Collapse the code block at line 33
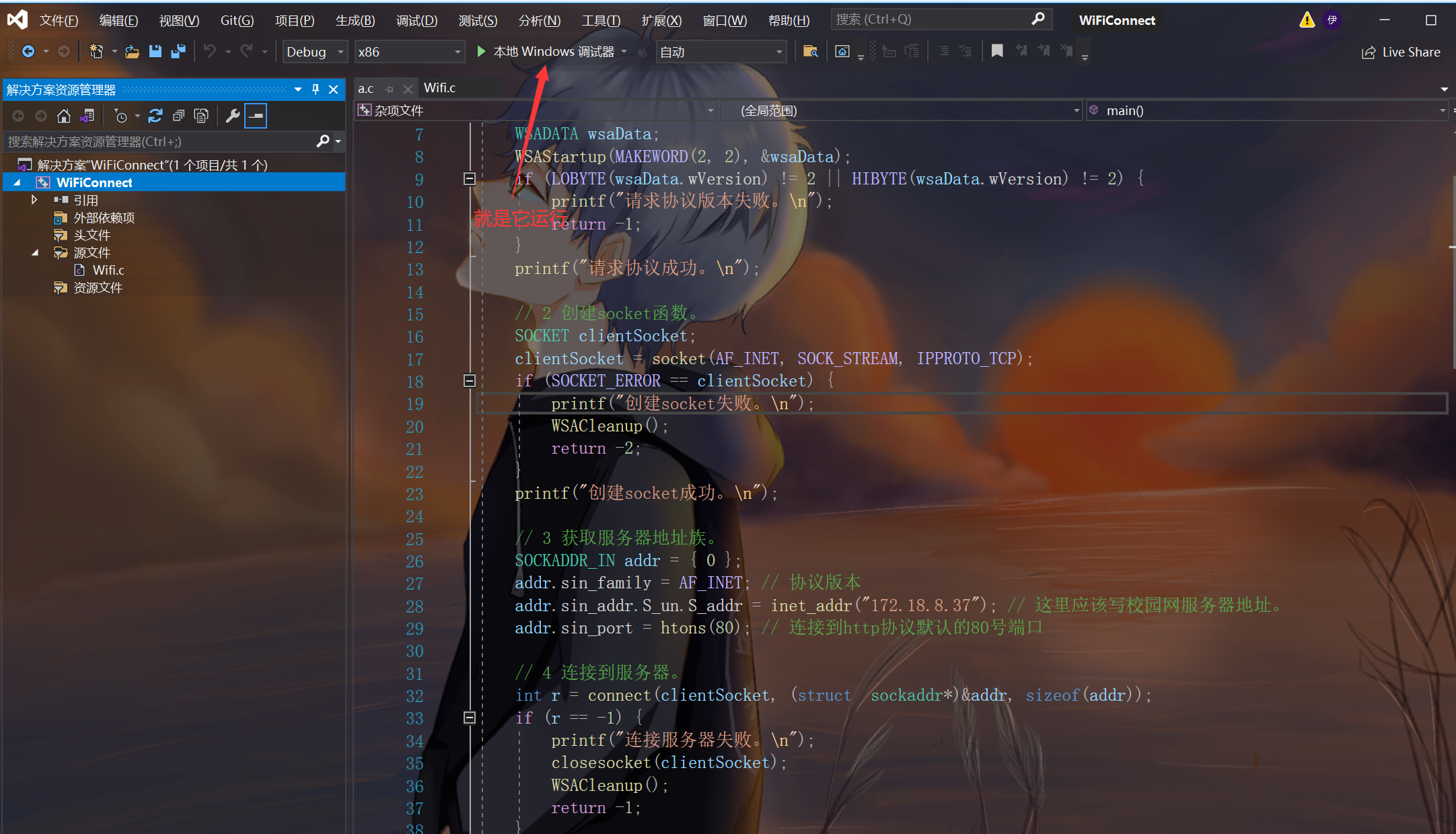 470,718
